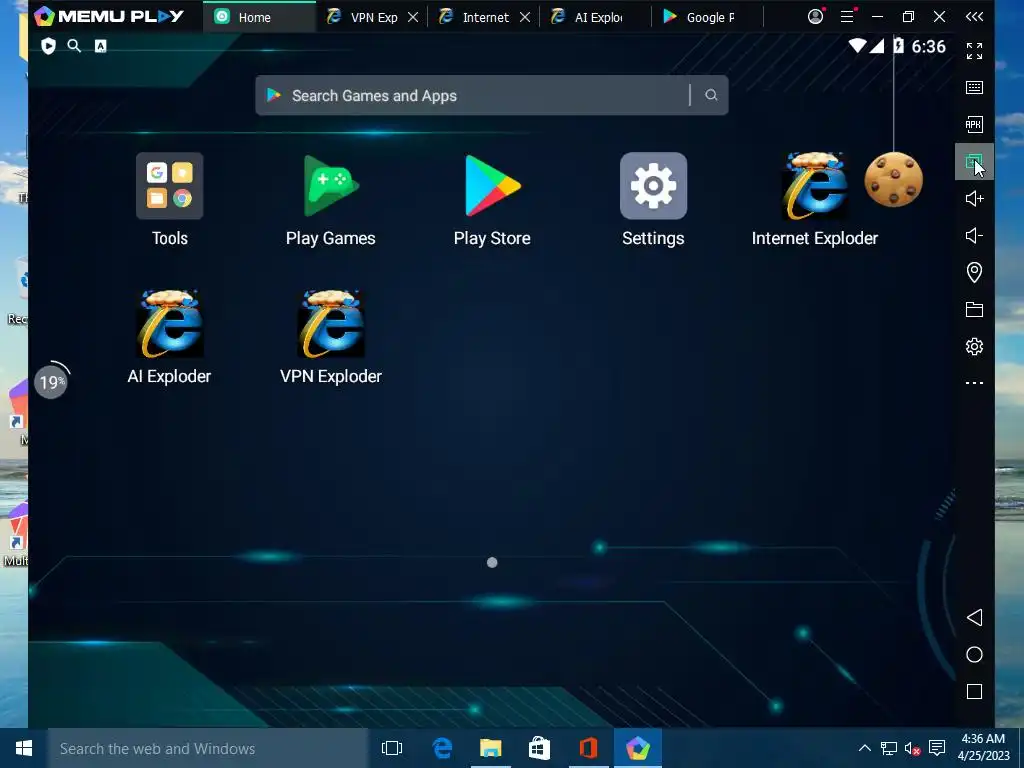Open the MEmu hamburger menu
1024x768 pixels.
coord(847,16)
